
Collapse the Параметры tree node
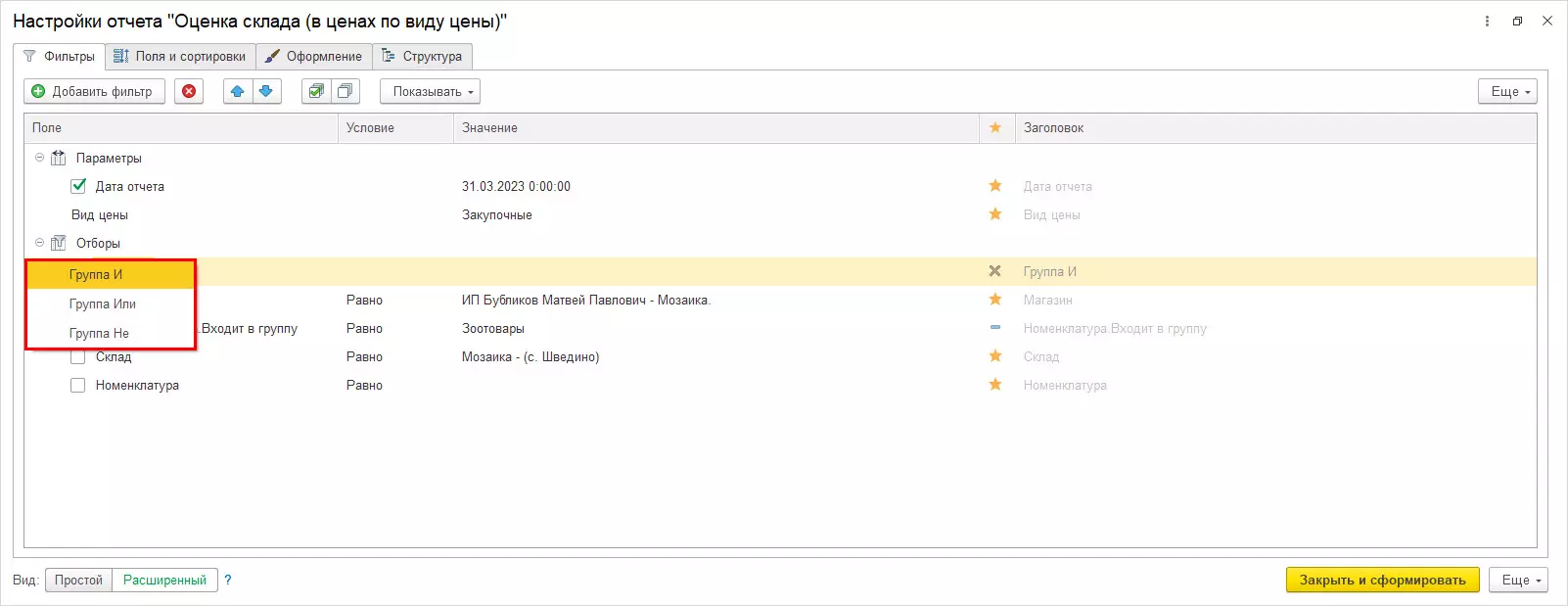click(40, 158)
